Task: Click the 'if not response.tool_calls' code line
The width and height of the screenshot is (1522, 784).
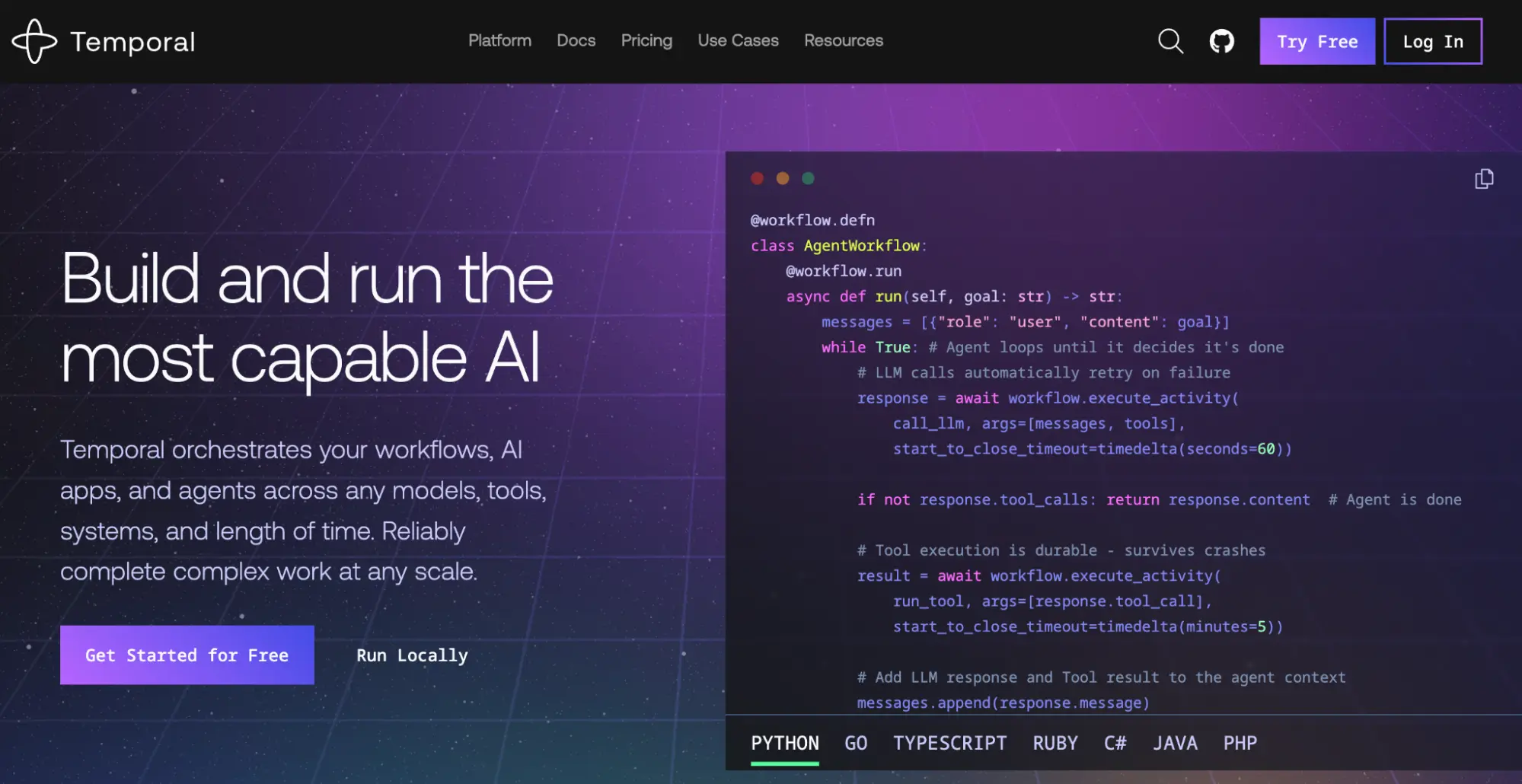Action: point(1160,500)
